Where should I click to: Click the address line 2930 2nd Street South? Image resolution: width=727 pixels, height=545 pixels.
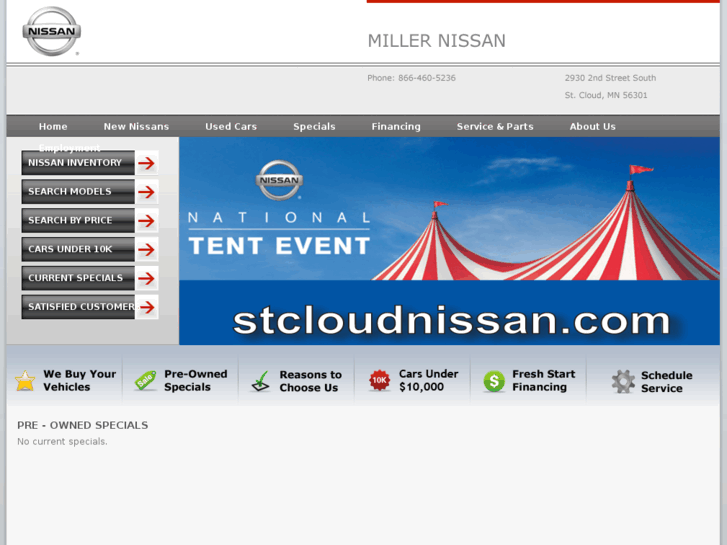tap(610, 78)
